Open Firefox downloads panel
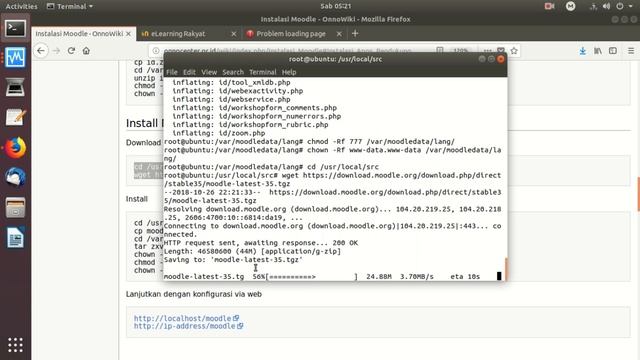 coord(582,51)
